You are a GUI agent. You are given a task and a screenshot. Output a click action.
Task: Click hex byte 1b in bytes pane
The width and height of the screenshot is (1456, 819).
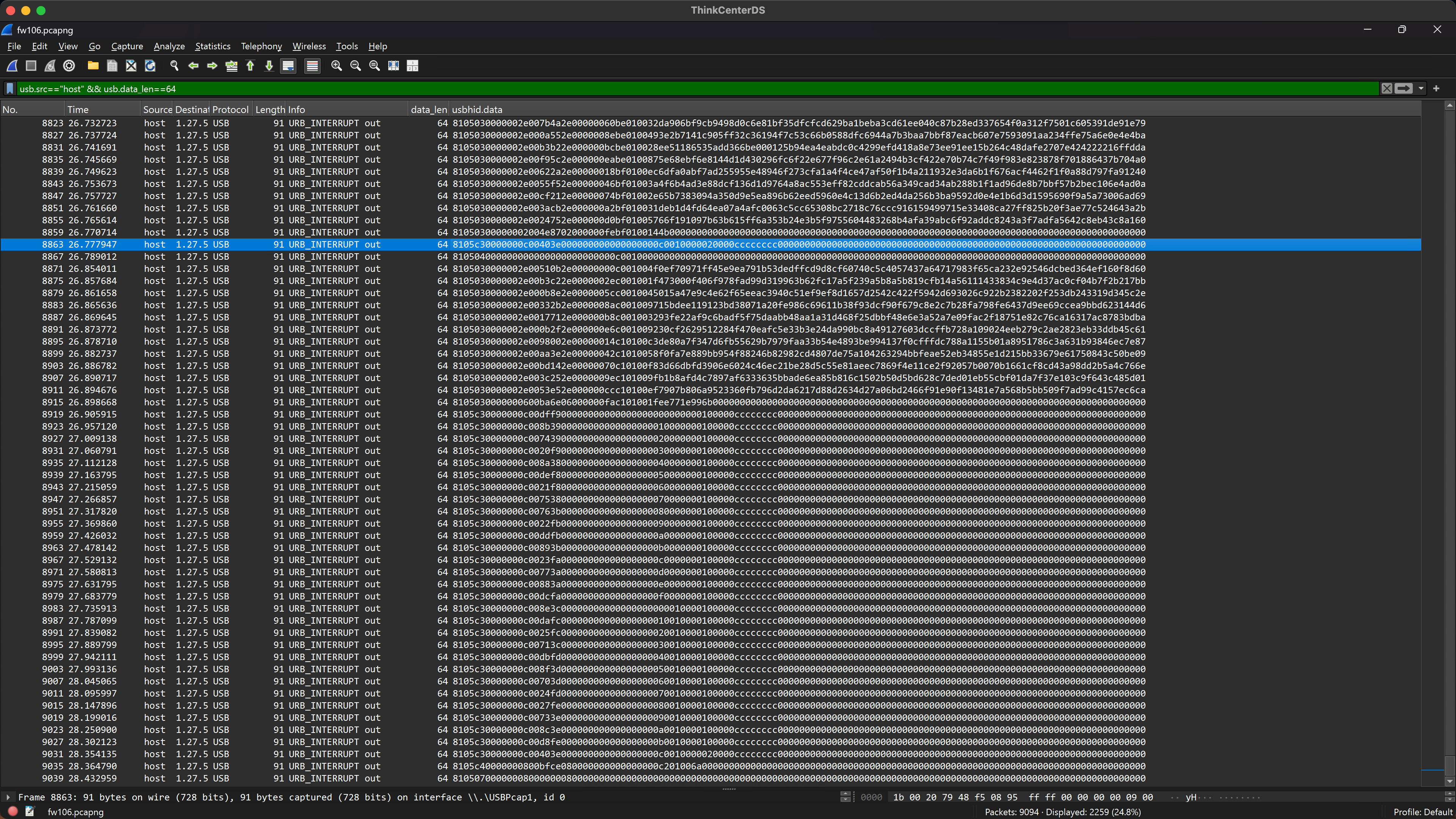click(898, 797)
